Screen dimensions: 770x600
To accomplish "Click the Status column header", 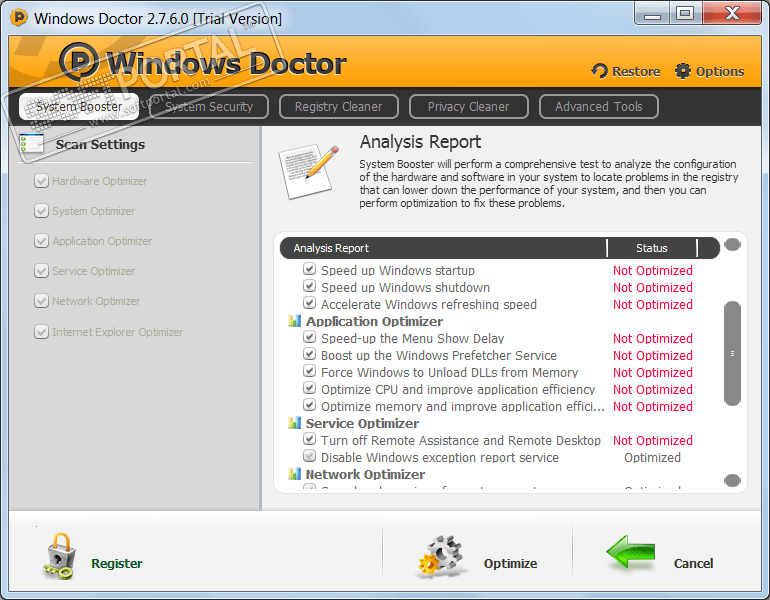I will pyautogui.click(x=652, y=248).
